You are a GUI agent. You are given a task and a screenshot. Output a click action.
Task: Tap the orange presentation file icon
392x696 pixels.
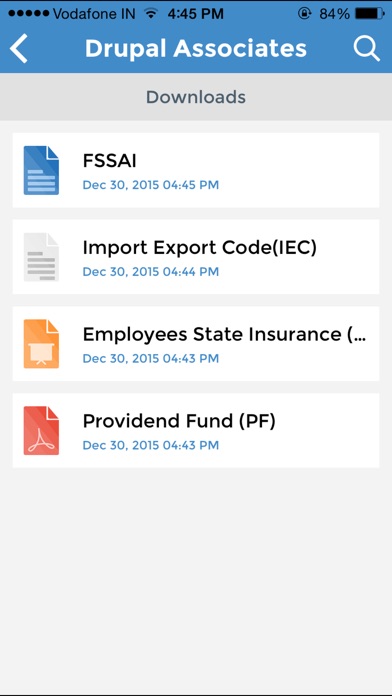41,344
